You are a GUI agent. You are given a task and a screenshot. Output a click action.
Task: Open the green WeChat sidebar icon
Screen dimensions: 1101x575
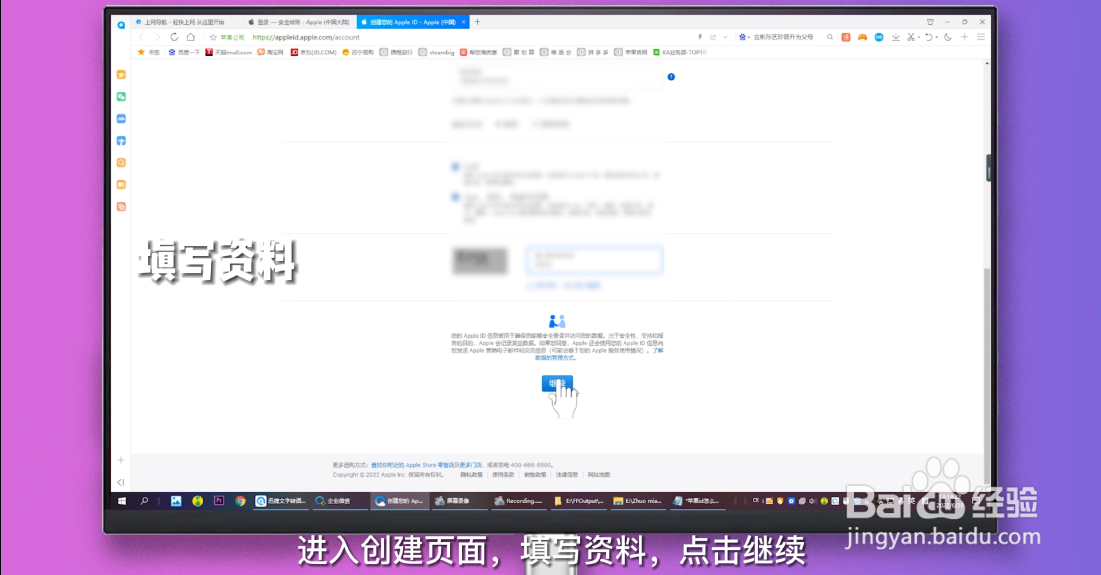tap(121, 97)
